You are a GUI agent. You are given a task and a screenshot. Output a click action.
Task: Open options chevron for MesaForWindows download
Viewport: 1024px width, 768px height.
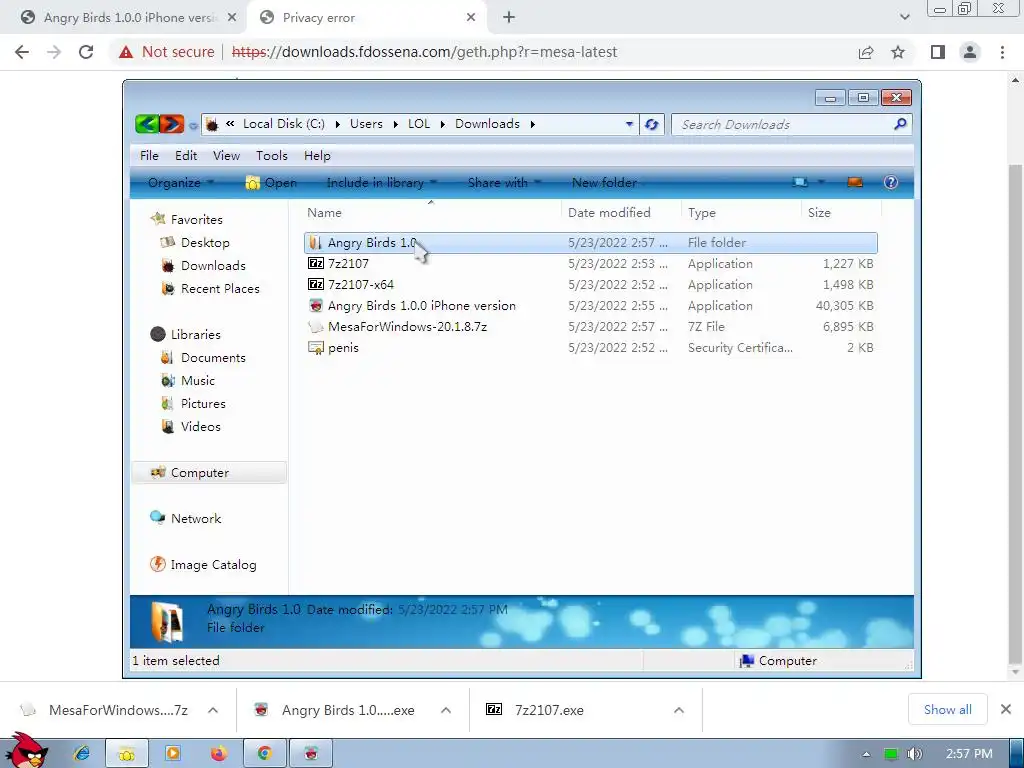pyautogui.click(x=213, y=710)
